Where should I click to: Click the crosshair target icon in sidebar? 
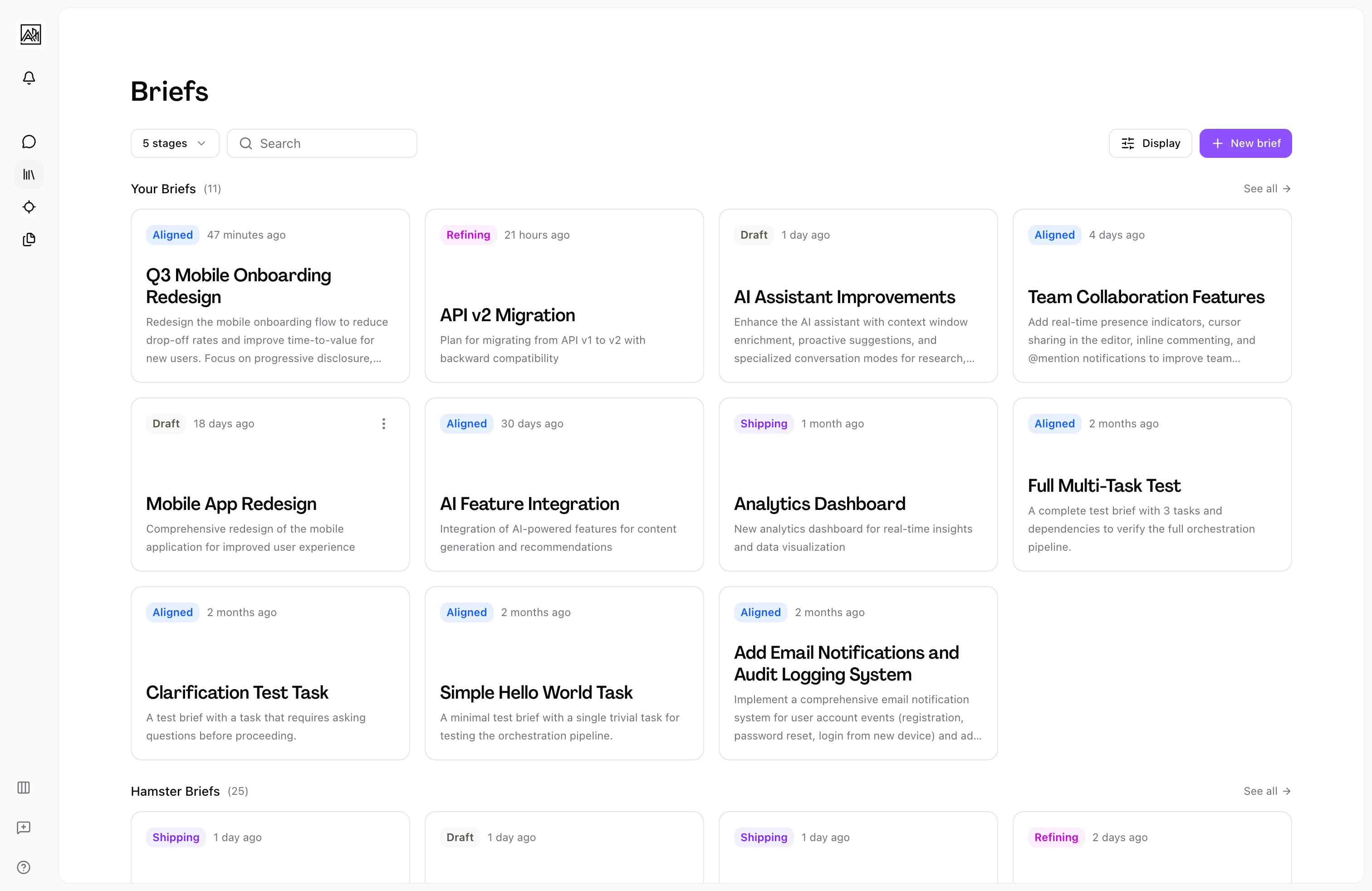point(29,207)
